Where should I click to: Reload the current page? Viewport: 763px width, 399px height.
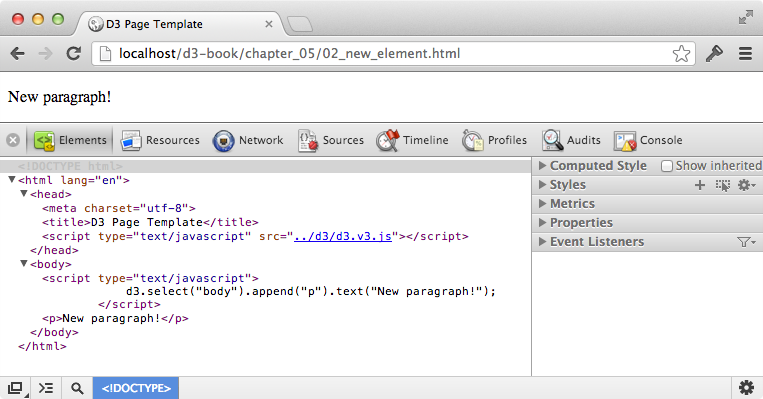(73, 54)
